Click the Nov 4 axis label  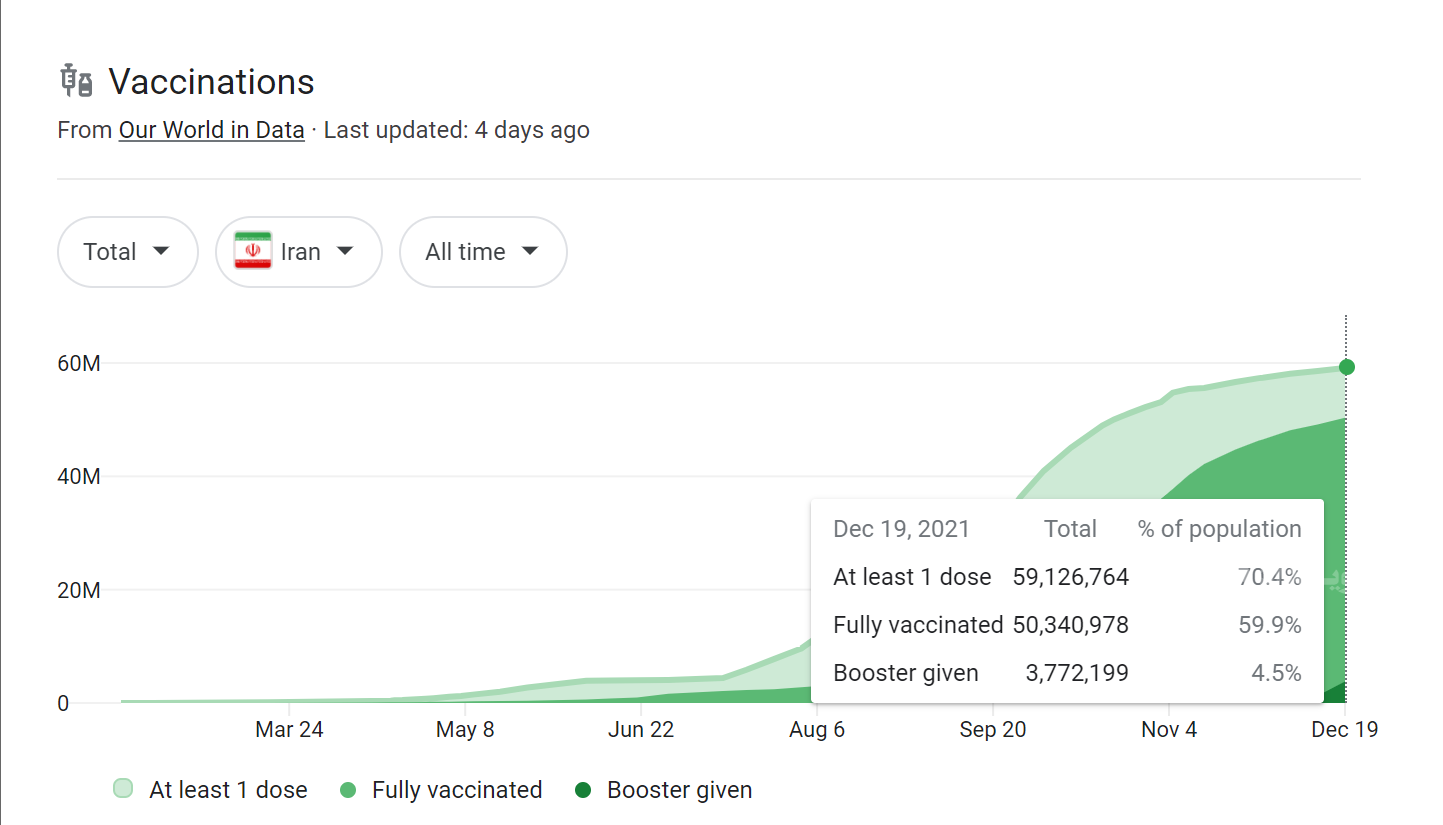click(x=1168, y=730)
